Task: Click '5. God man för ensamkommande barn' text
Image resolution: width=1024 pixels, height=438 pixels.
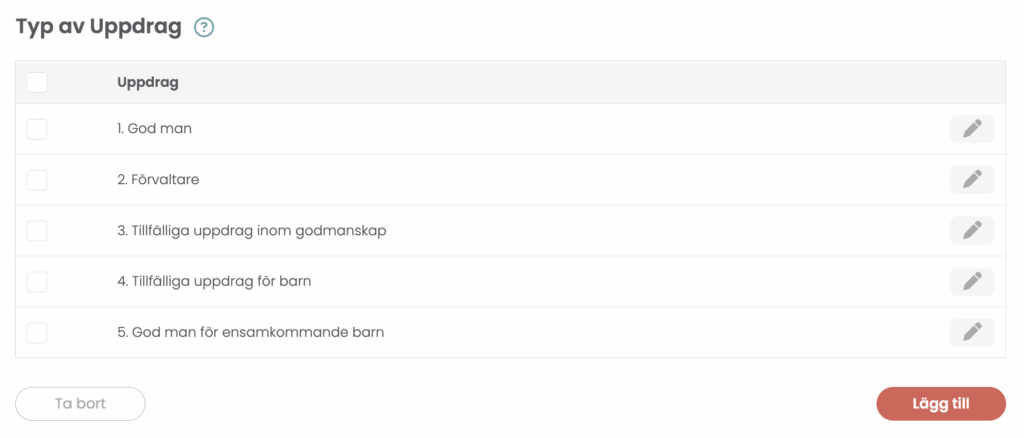Action: [x=250, y=332]
